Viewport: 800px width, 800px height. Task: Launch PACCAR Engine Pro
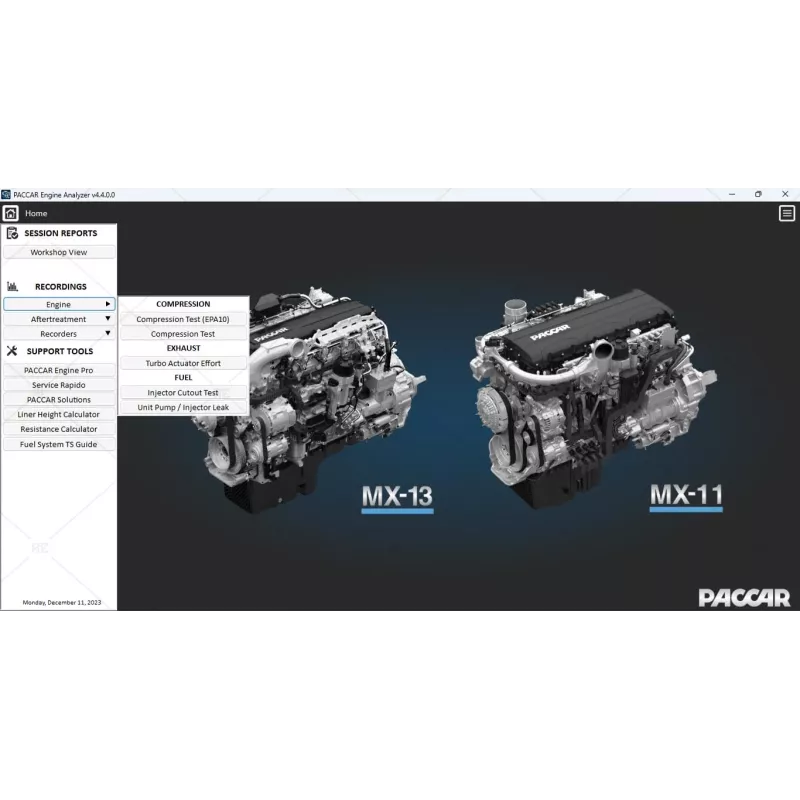point(58,369)
